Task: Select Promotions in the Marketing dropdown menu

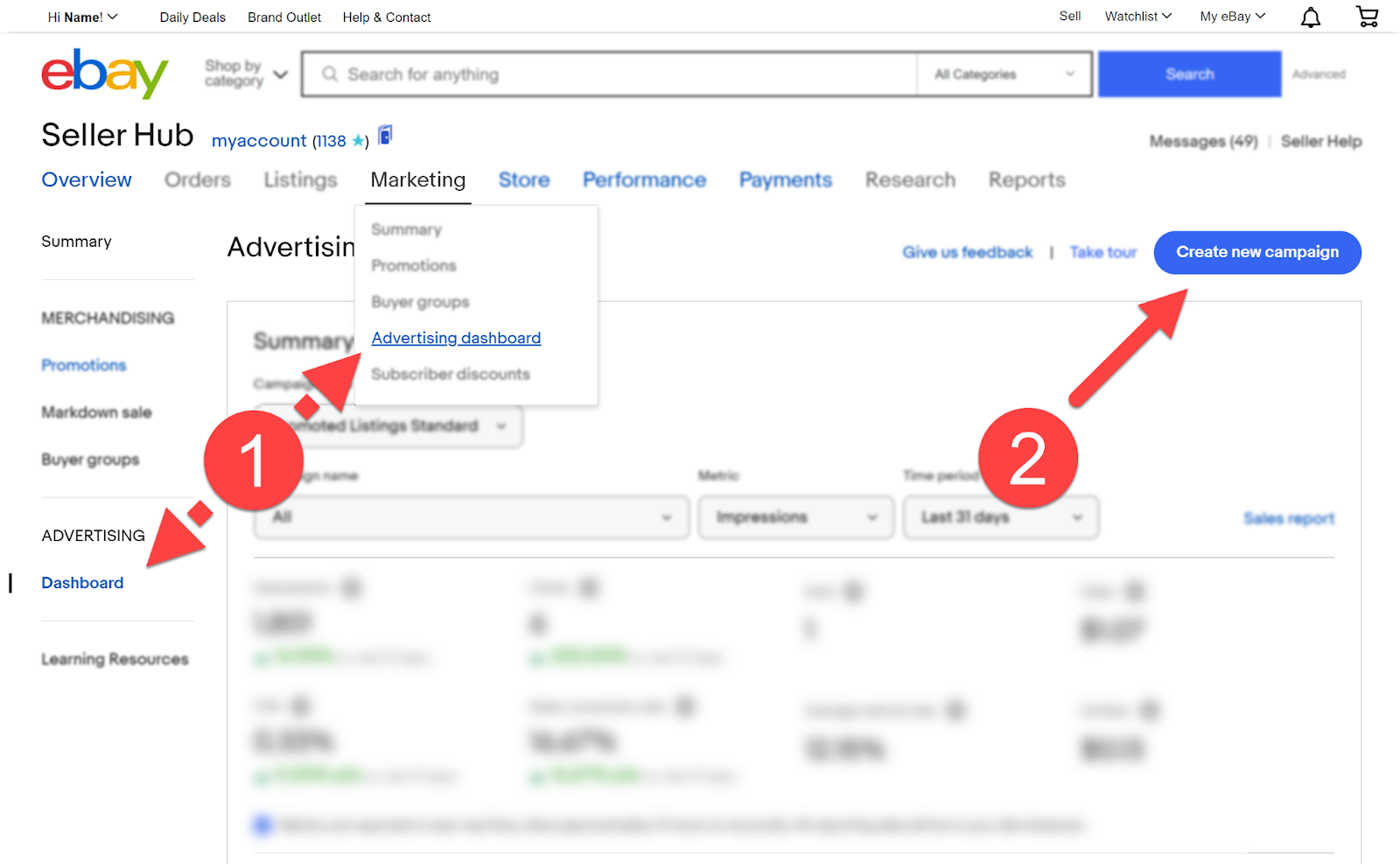Action: coord(414,265)
